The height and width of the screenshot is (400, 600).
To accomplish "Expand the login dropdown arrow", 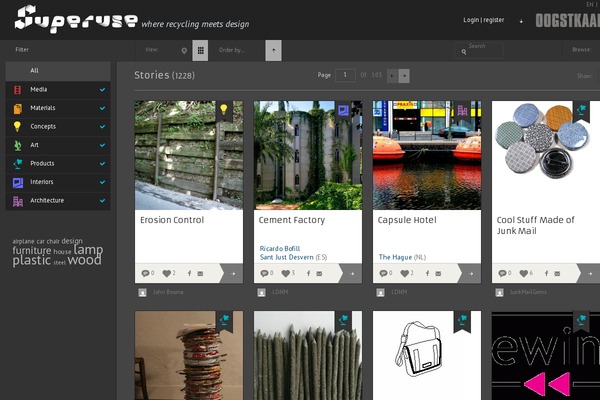I will (x=521, y=21).
